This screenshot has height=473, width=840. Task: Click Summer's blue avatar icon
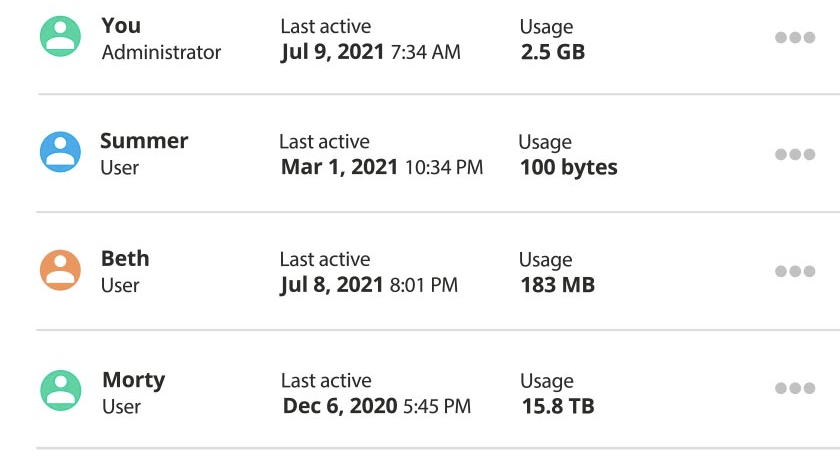pos(60,153)
